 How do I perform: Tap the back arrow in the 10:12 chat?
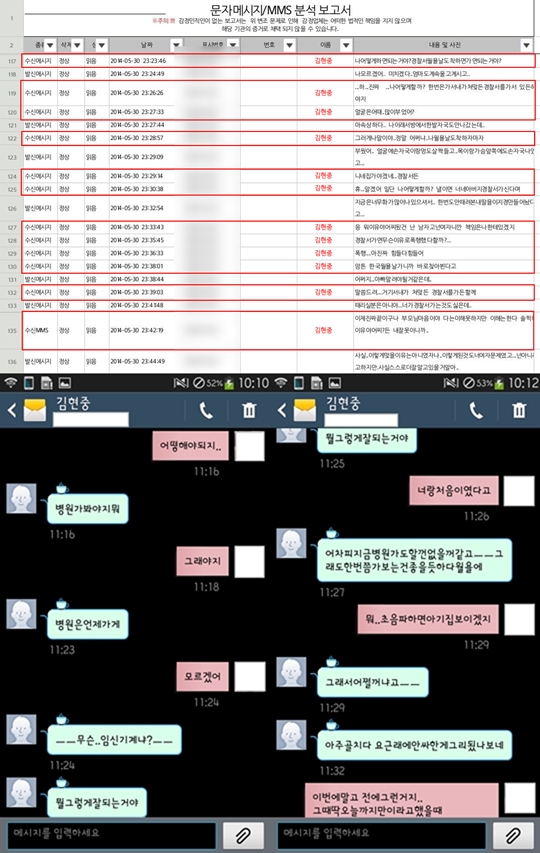tap(282, 410)
